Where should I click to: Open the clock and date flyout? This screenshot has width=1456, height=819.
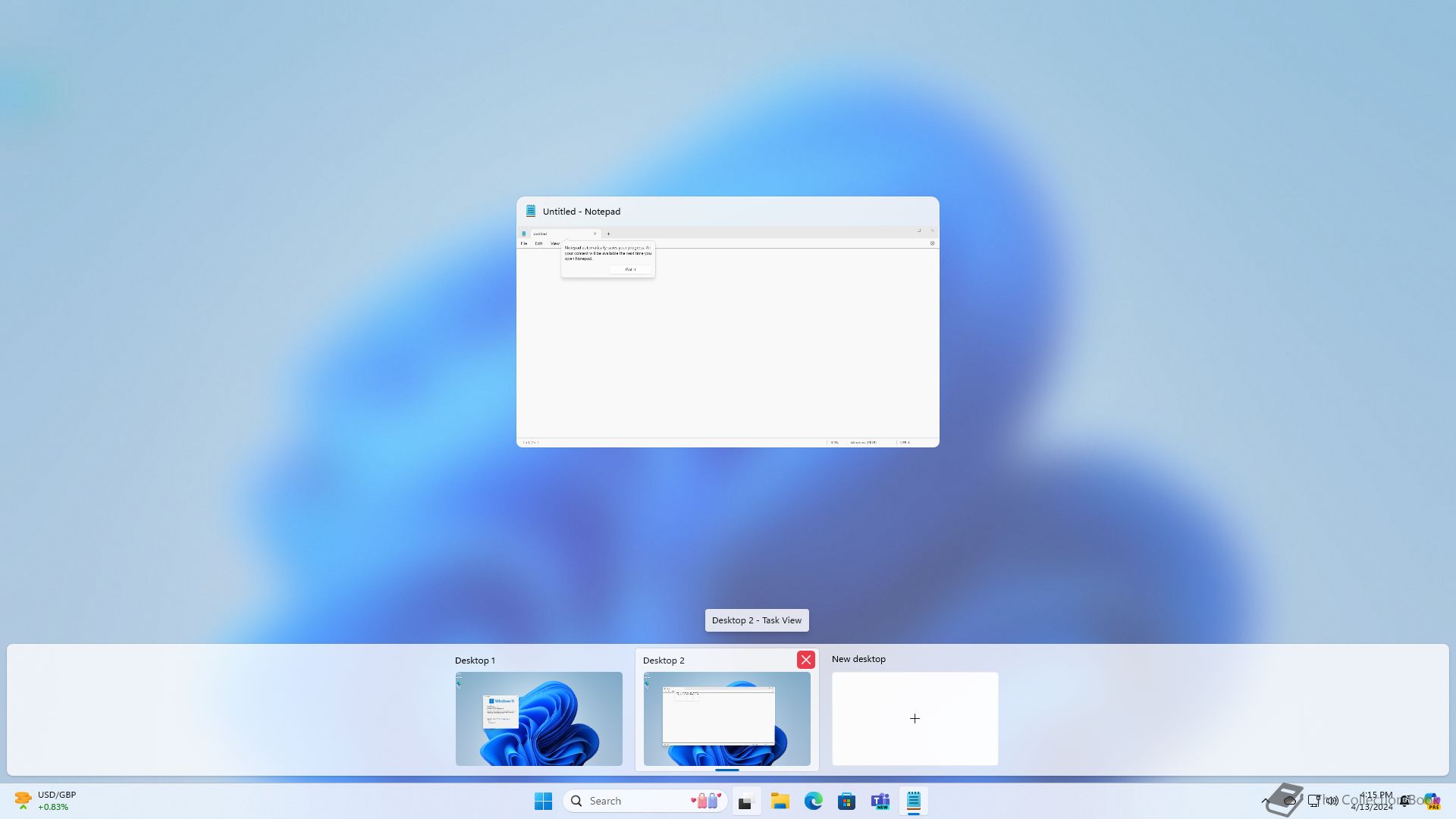click(1372, 801)
